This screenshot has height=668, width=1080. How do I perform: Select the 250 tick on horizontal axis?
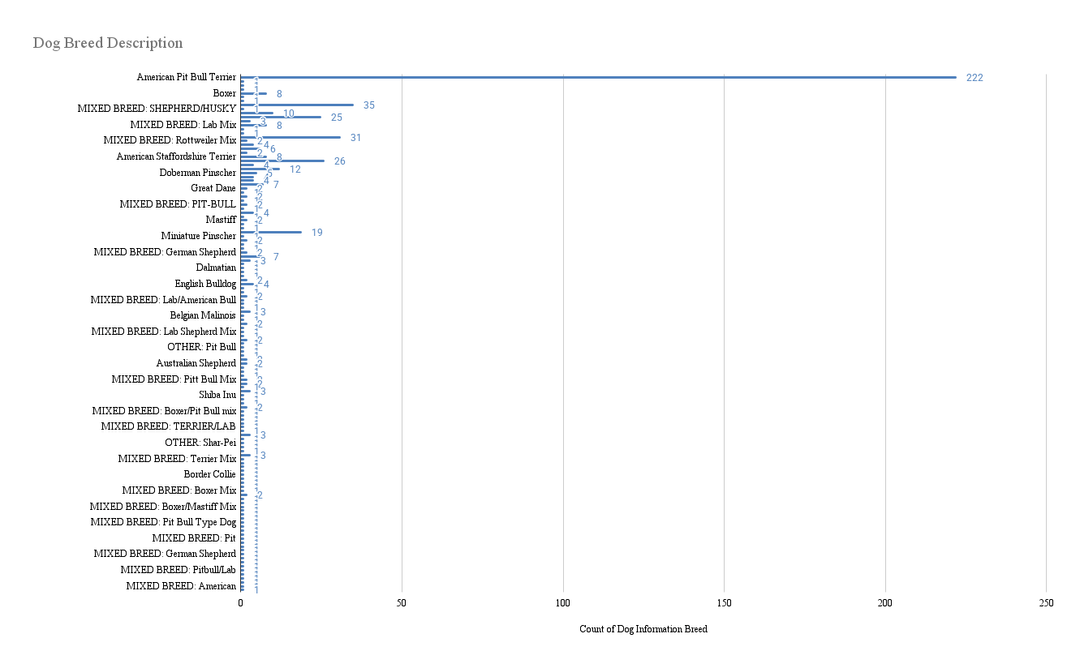[1046, 603]
